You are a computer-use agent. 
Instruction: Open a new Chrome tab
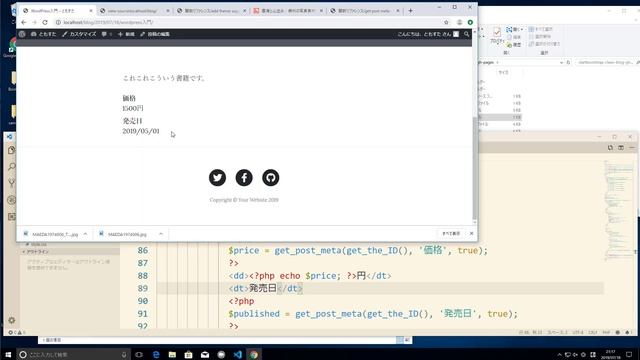(x=411, y=11)
